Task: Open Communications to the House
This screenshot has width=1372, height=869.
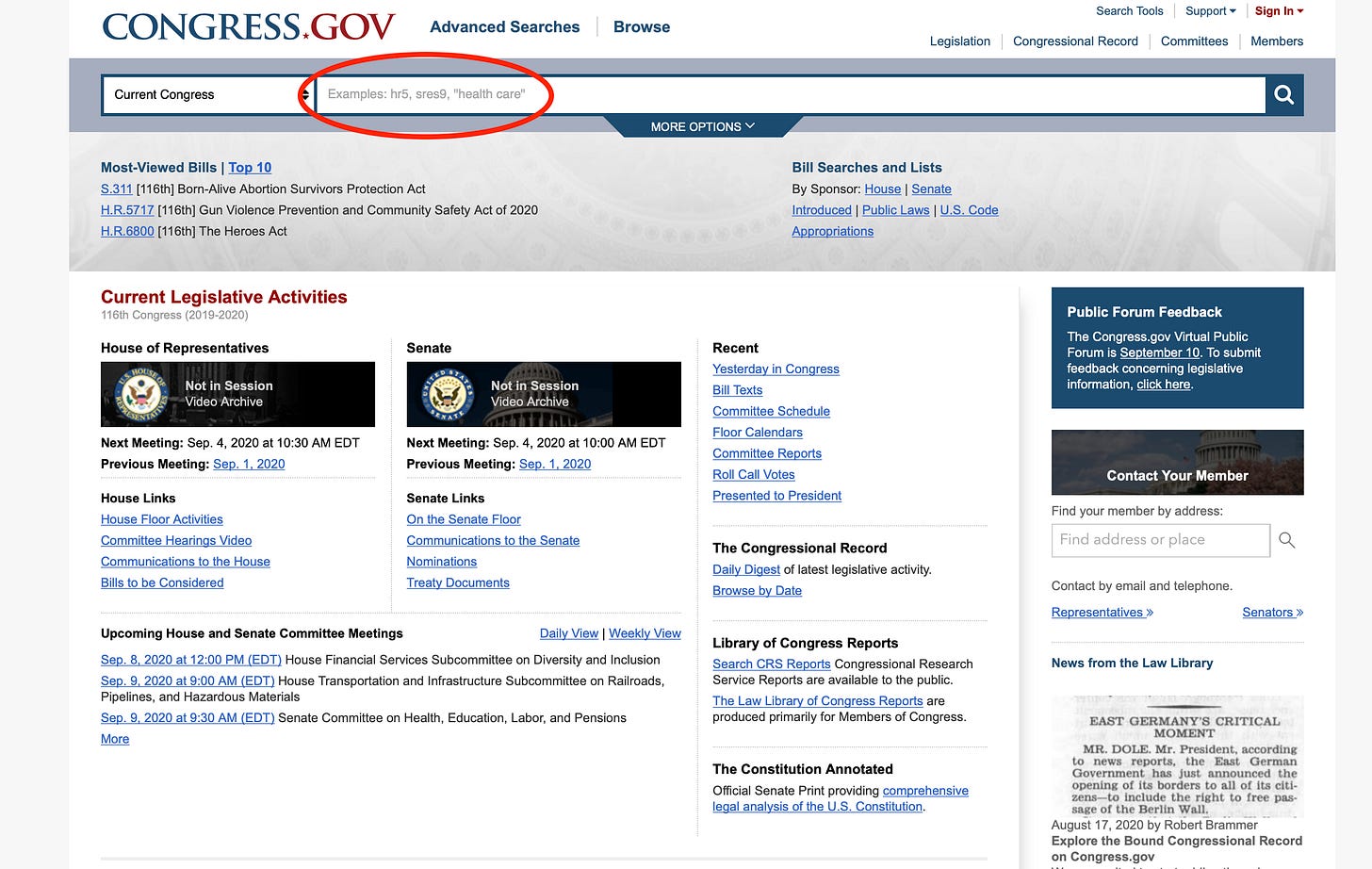Action: [x=186, y=562]
